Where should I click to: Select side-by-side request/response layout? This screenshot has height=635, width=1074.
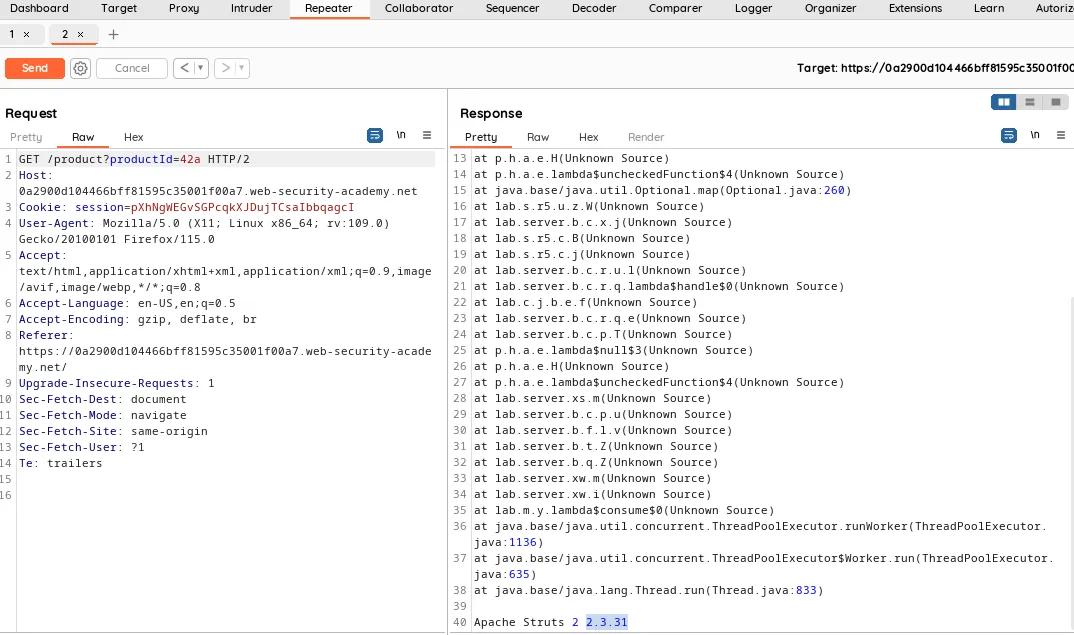click(x=1004, y=102)
